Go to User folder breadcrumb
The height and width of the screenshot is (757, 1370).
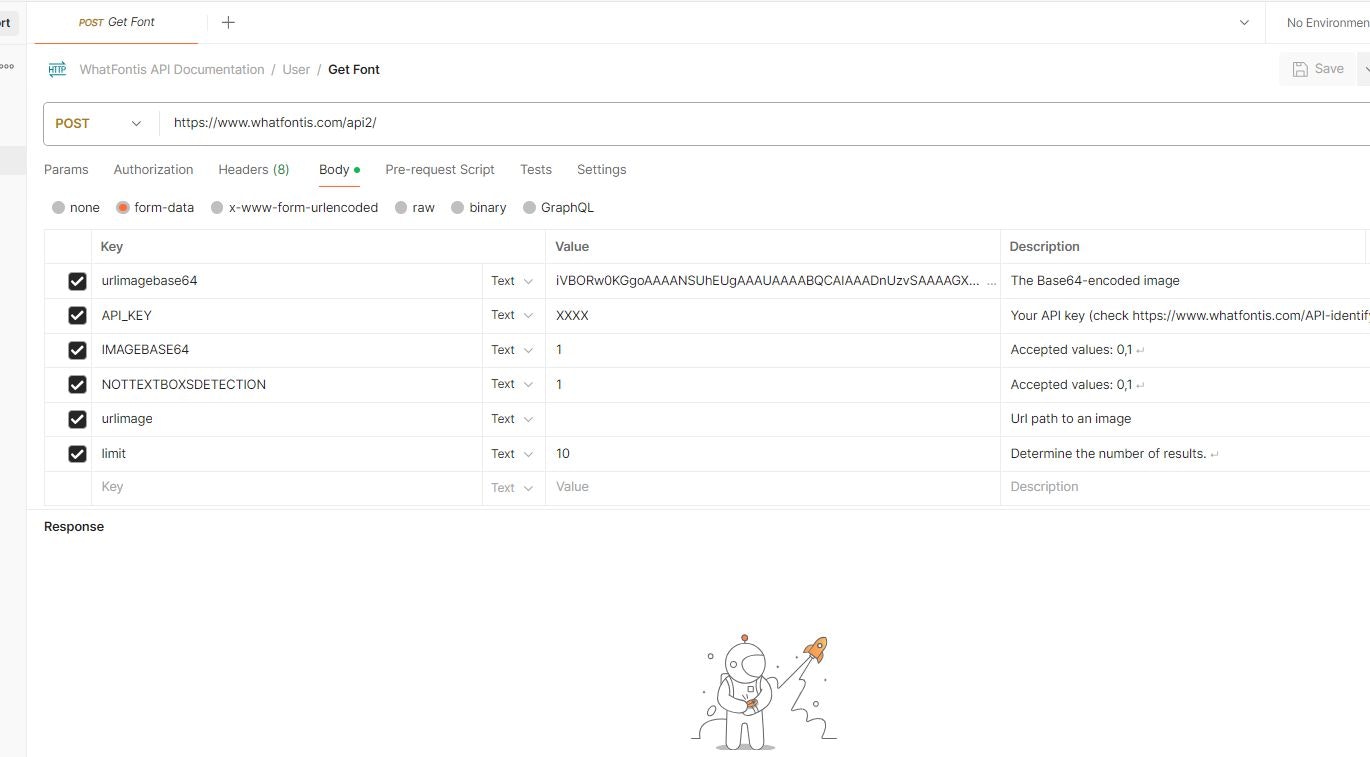[x=296, y=70]
